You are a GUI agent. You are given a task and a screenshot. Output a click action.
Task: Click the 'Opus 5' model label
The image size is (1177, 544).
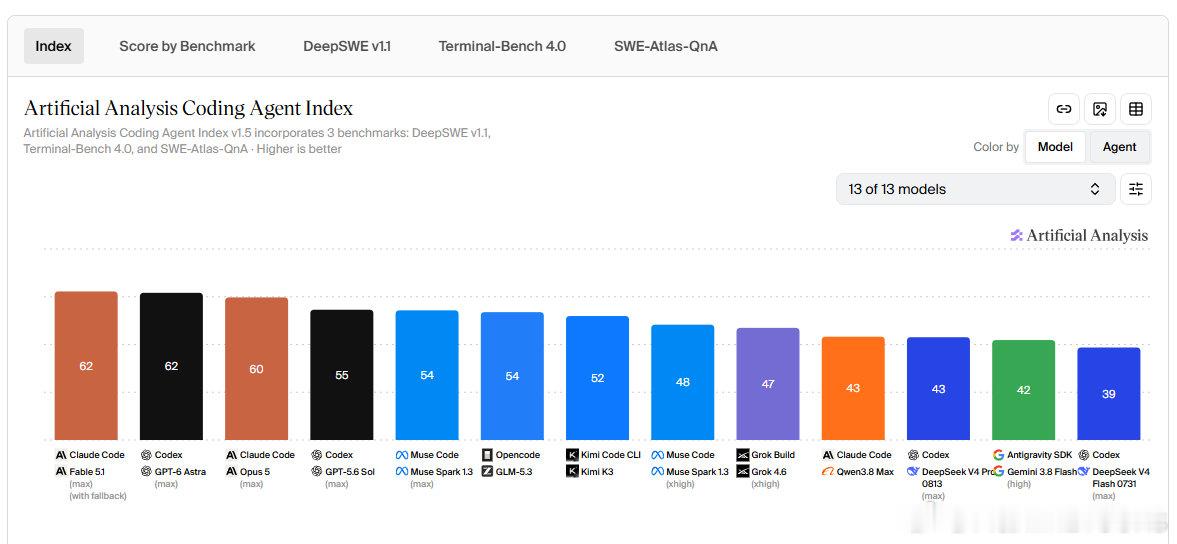point(255,472)
